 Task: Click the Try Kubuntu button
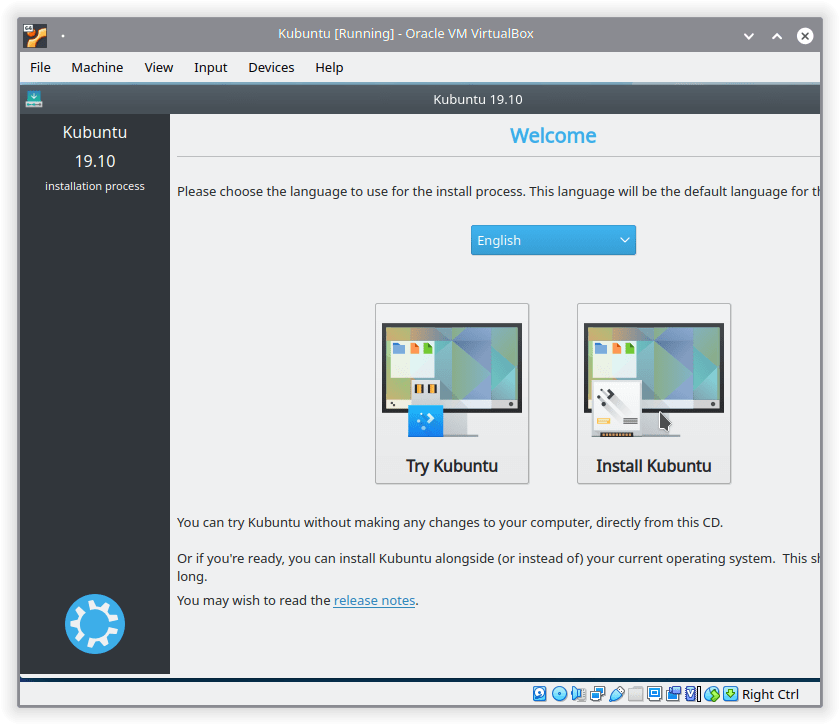[x=452, y=393]
